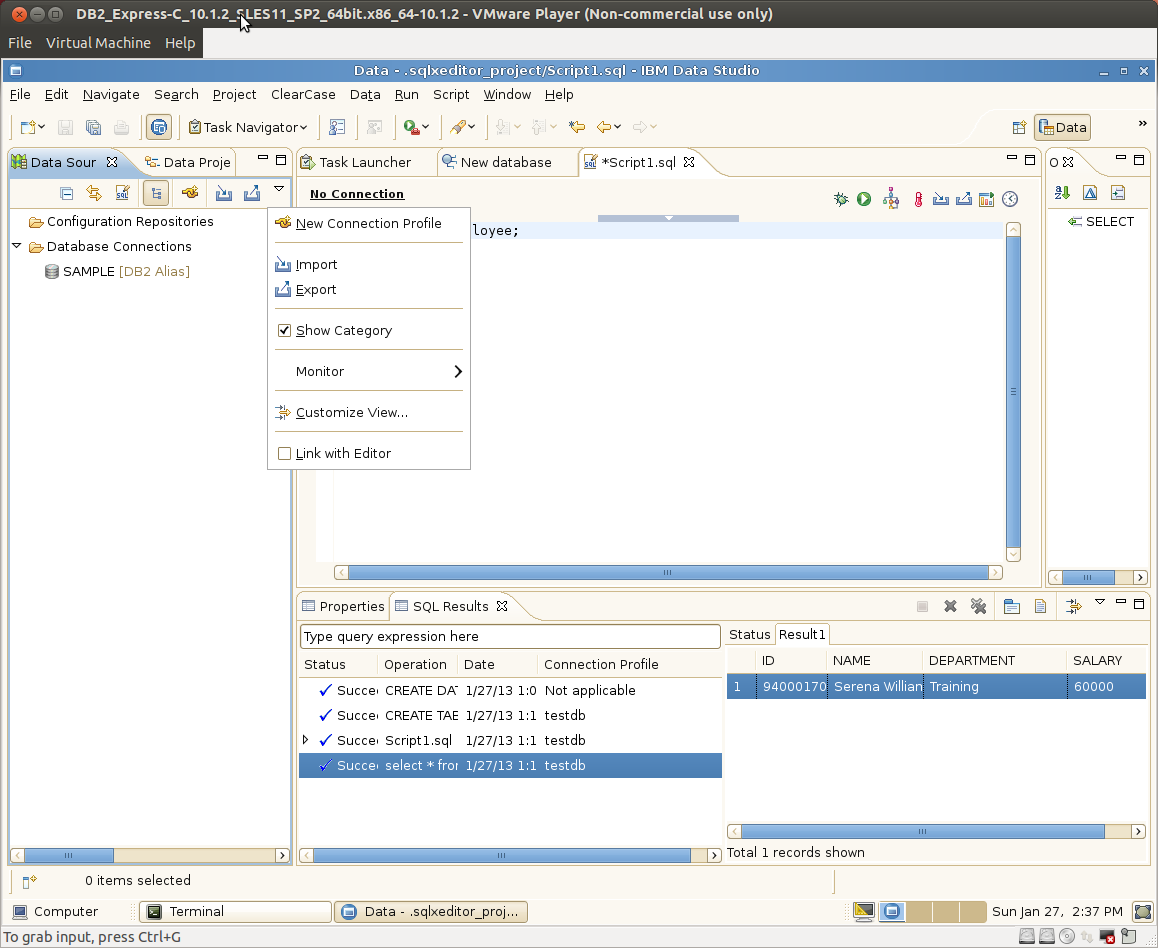Viewport: 1158px width, 948px height.
Task: Expand the Monitor submenu
Action: 370,371
